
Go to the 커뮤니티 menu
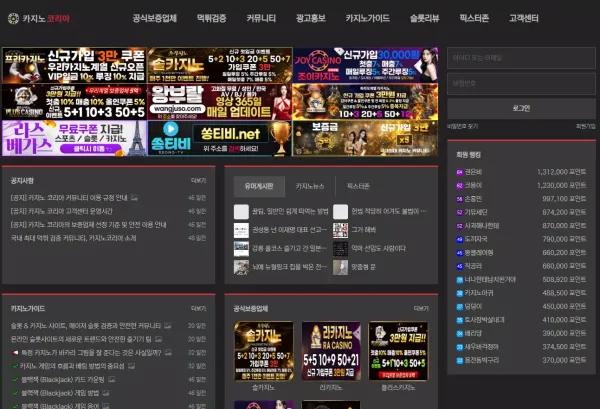click(x=261, y=18)
